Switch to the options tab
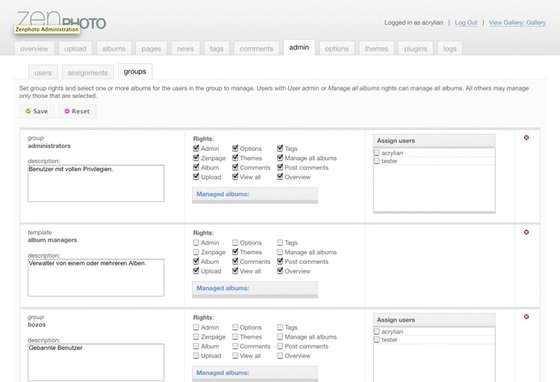560x382 pixels. [x=336, y=49]
